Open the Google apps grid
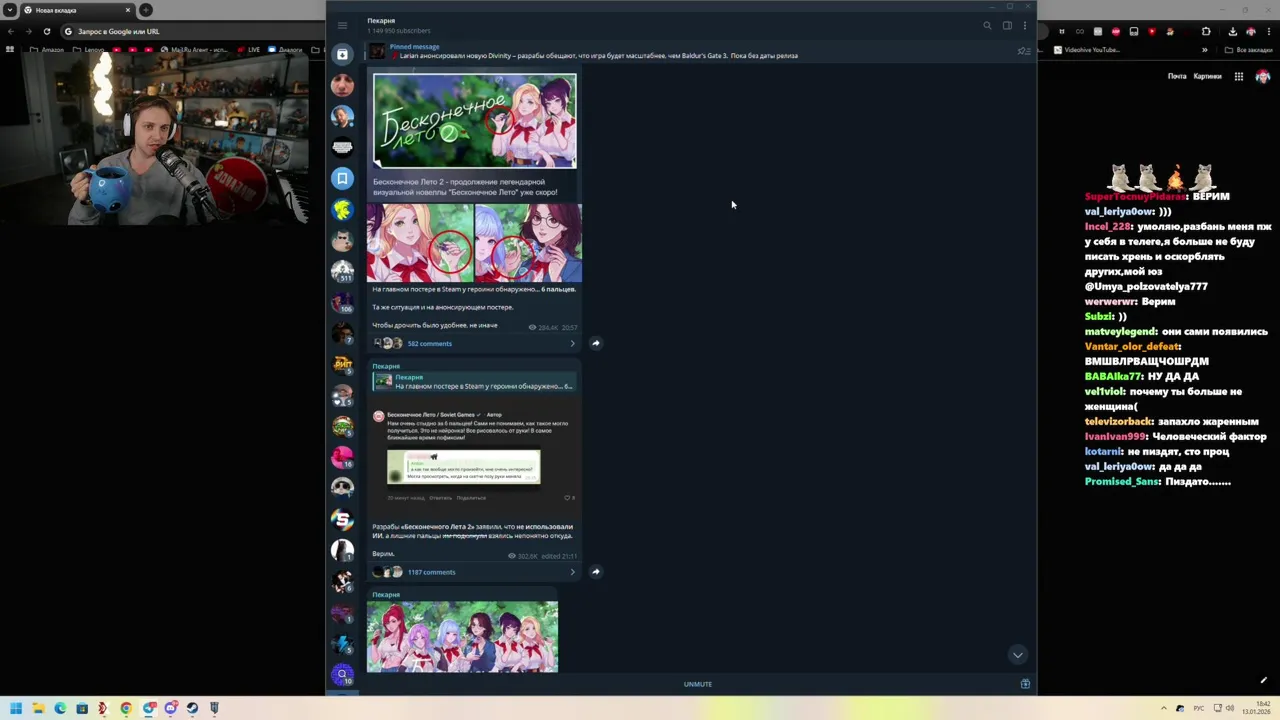The width and height of the screenshot is (1280, 720). [1238, 76]
